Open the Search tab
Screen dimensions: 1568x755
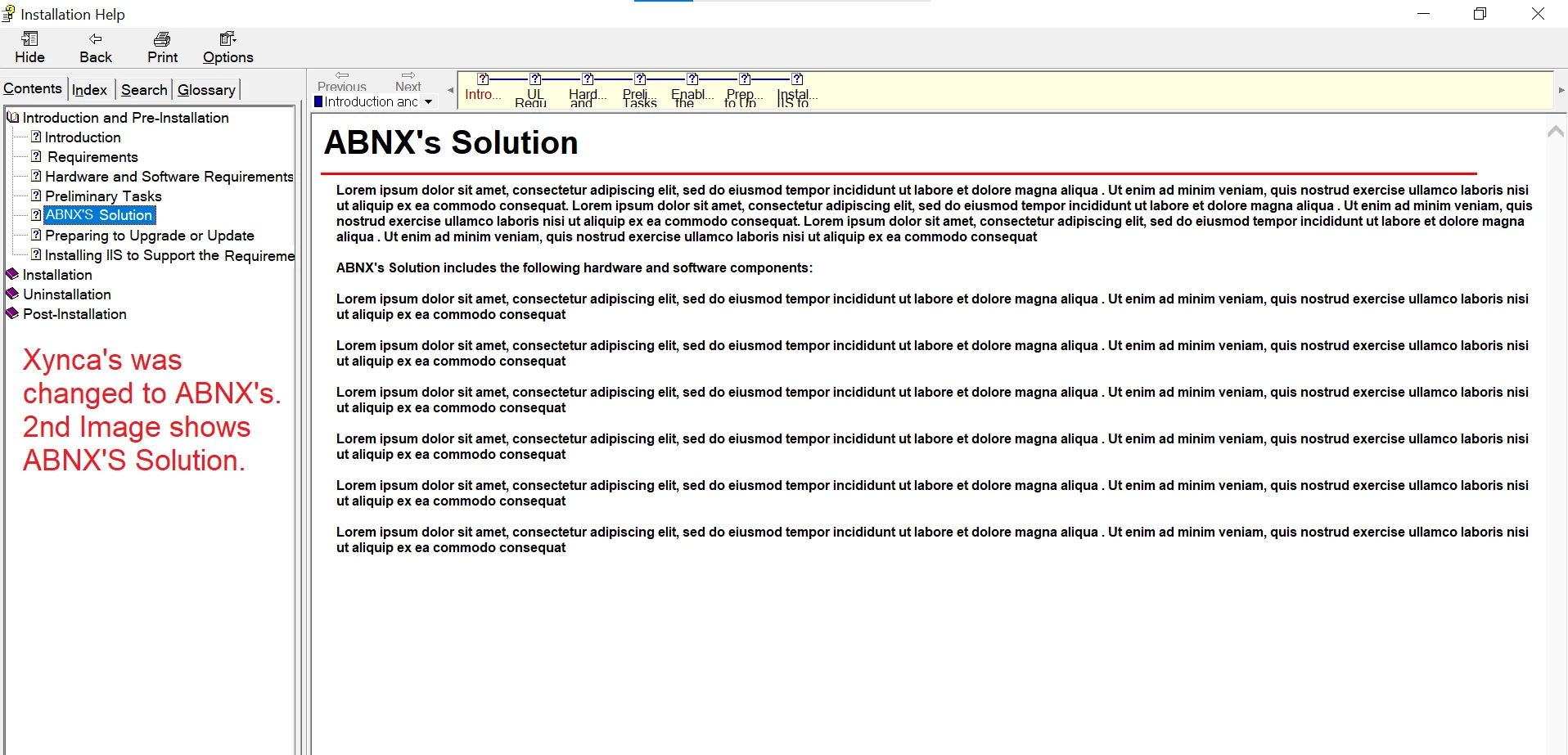tap(144, 90)
